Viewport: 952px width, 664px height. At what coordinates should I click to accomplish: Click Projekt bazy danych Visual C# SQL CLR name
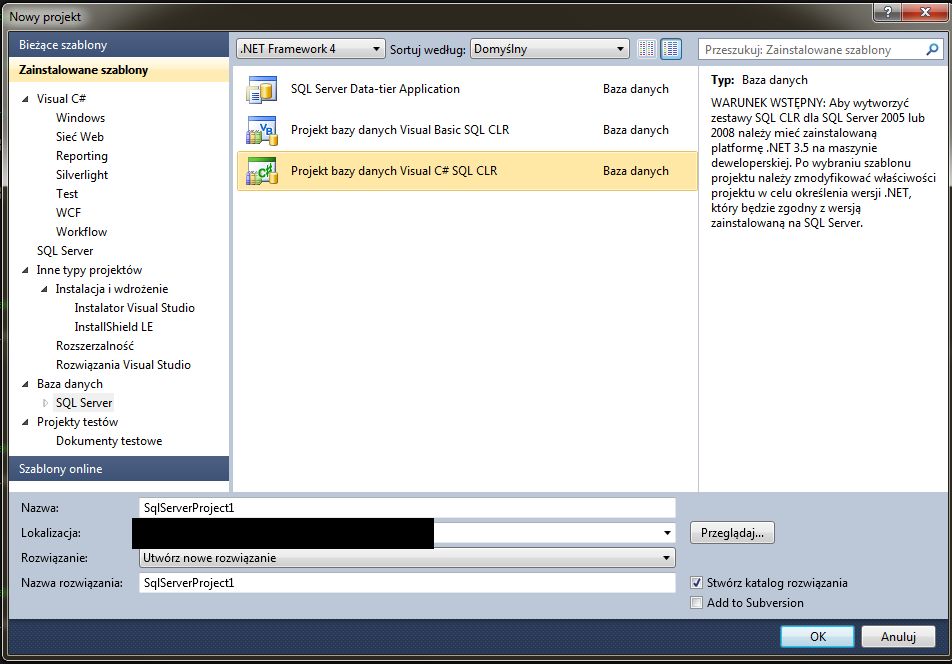point(394,171)
